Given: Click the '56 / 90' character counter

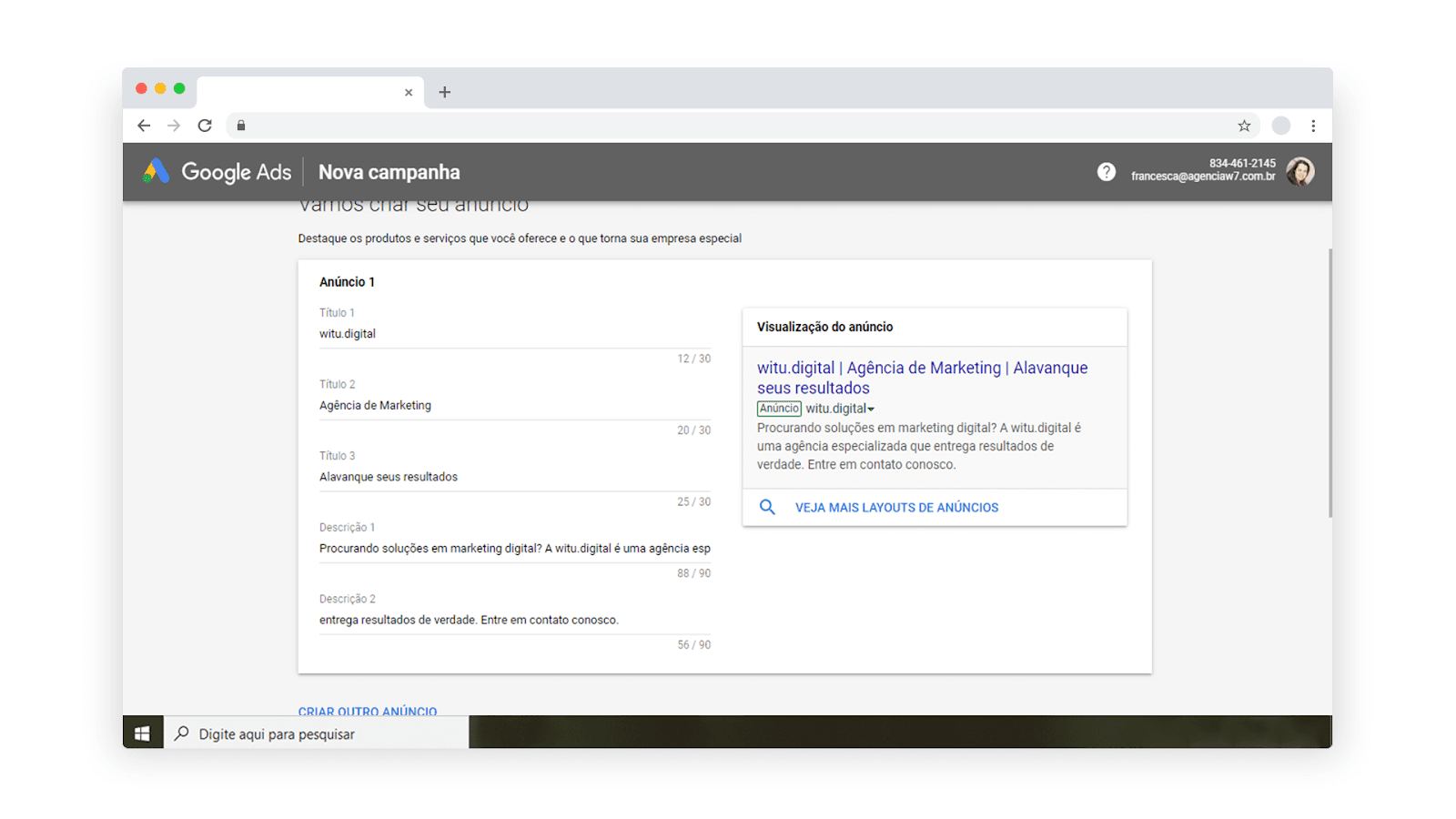Looking at the screenshot, I should click(x=693, y=644).
